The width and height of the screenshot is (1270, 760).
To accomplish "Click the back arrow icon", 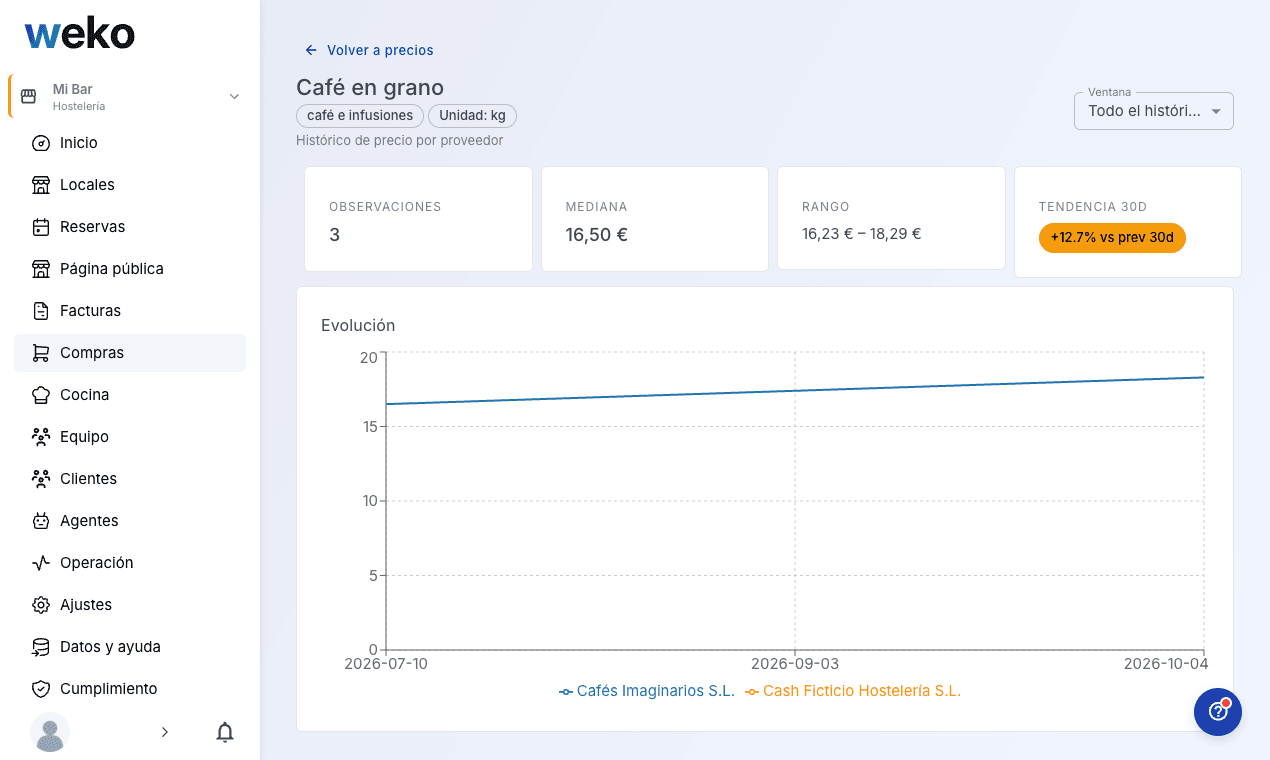I will point(311,50).
